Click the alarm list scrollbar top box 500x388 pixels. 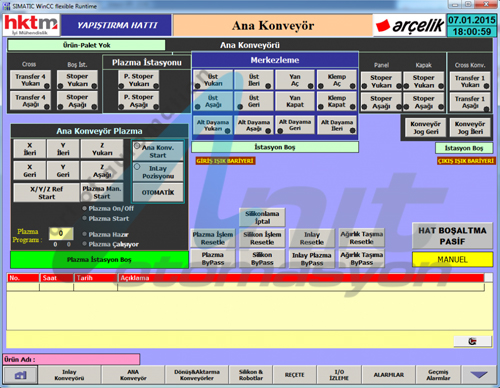[488, 278]
